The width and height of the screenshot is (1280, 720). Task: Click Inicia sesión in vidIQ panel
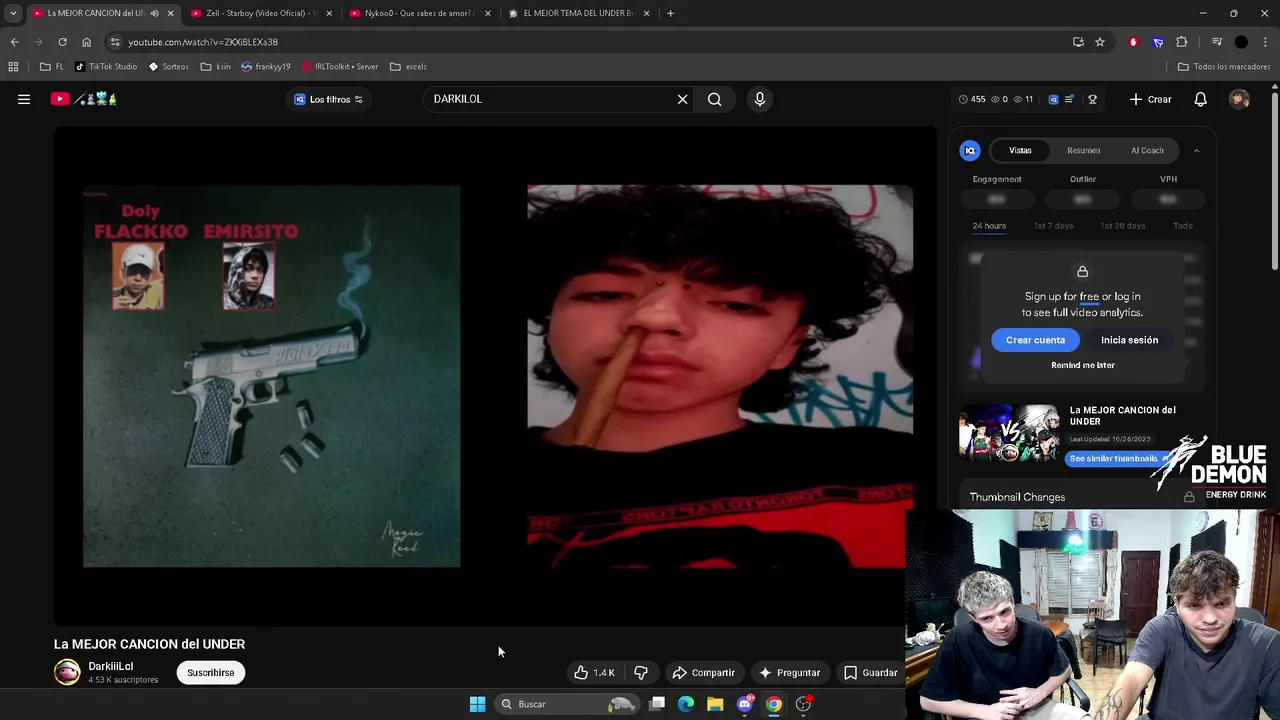1130,340
